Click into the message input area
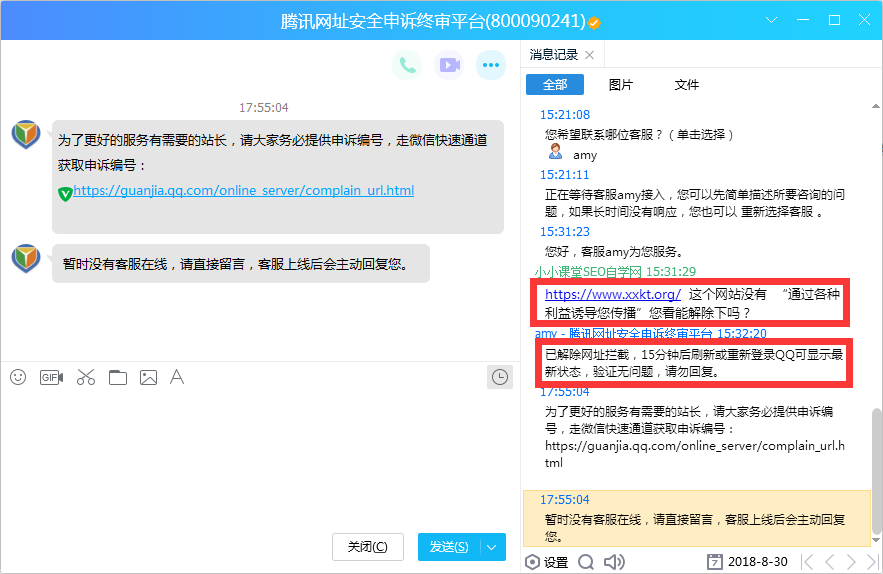Image resolution: width=883 pixels, height=574 pixels. 259,459
